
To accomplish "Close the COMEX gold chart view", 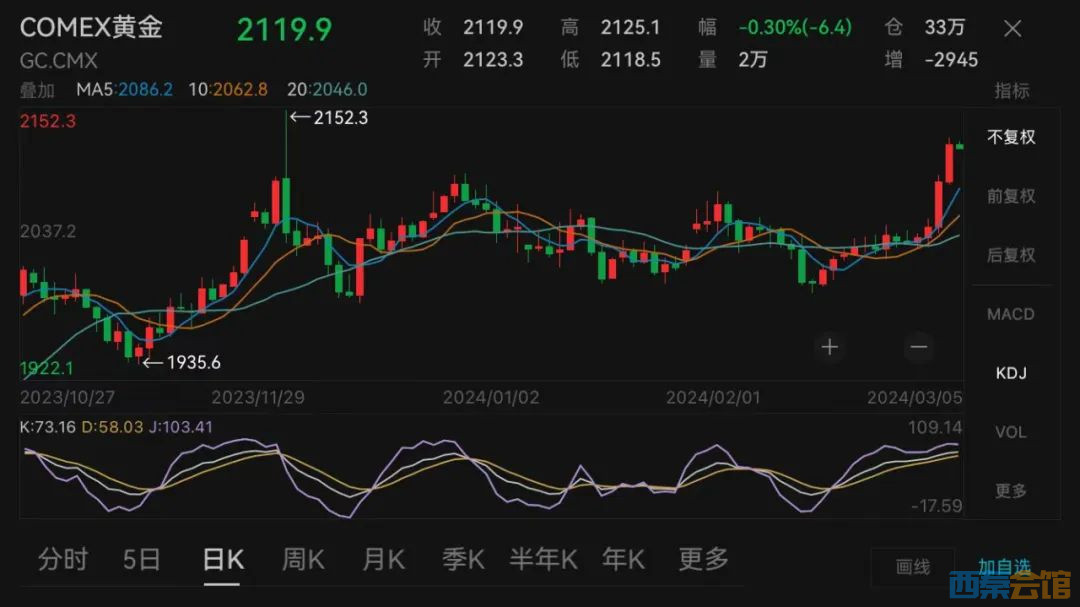I will tap(1012, 28).
